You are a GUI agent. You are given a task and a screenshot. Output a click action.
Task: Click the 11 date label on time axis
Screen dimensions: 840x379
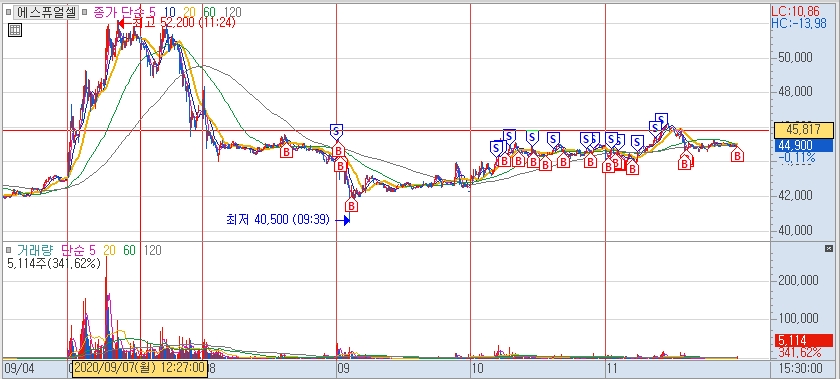tap(612, 368)
